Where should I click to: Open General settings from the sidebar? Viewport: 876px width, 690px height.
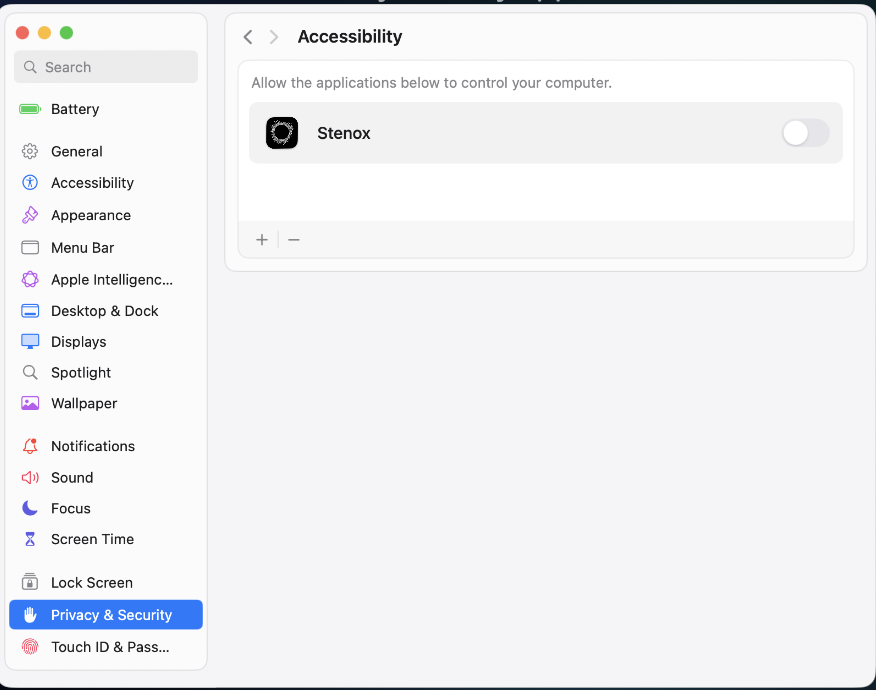(x=30, y=151)
